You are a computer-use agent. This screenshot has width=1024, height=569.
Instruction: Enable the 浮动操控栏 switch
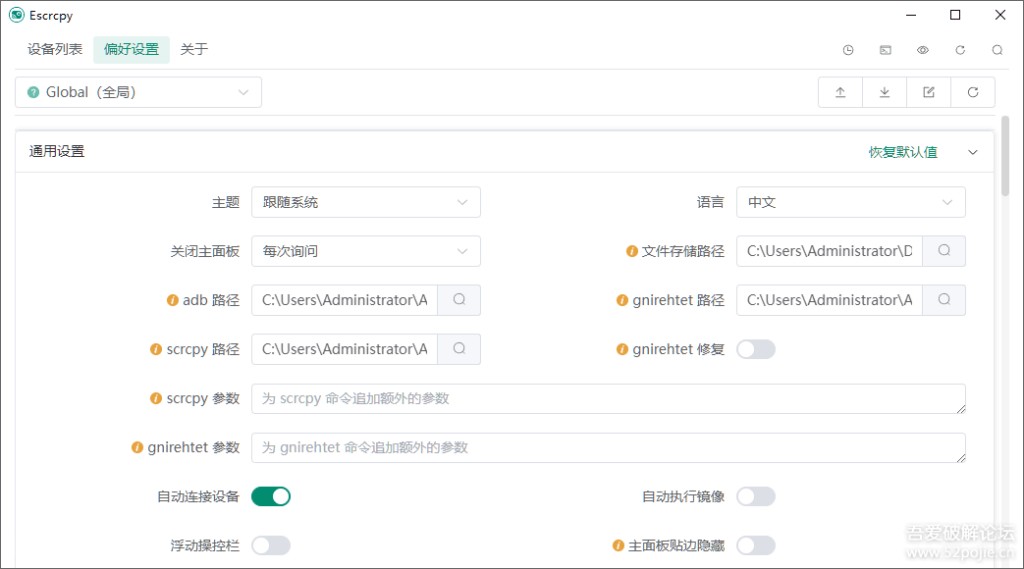[x=271, y=545]
